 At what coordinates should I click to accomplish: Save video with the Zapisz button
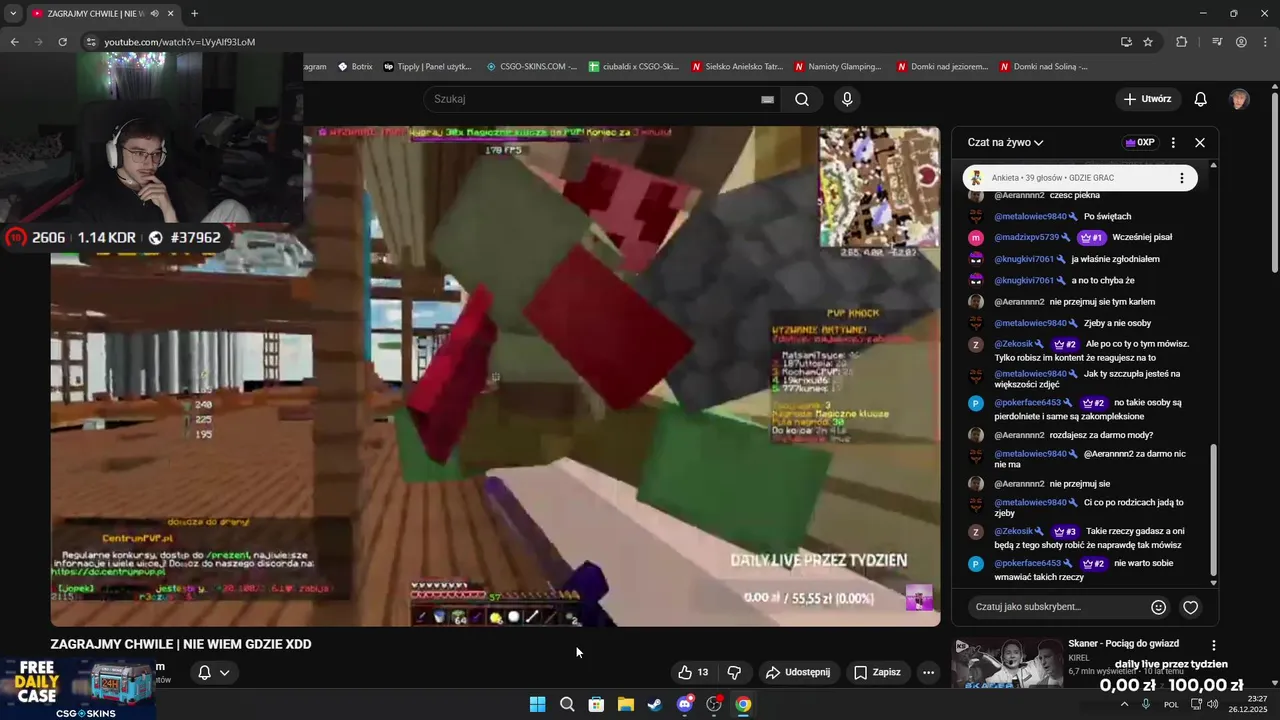[x=877, y=672]
